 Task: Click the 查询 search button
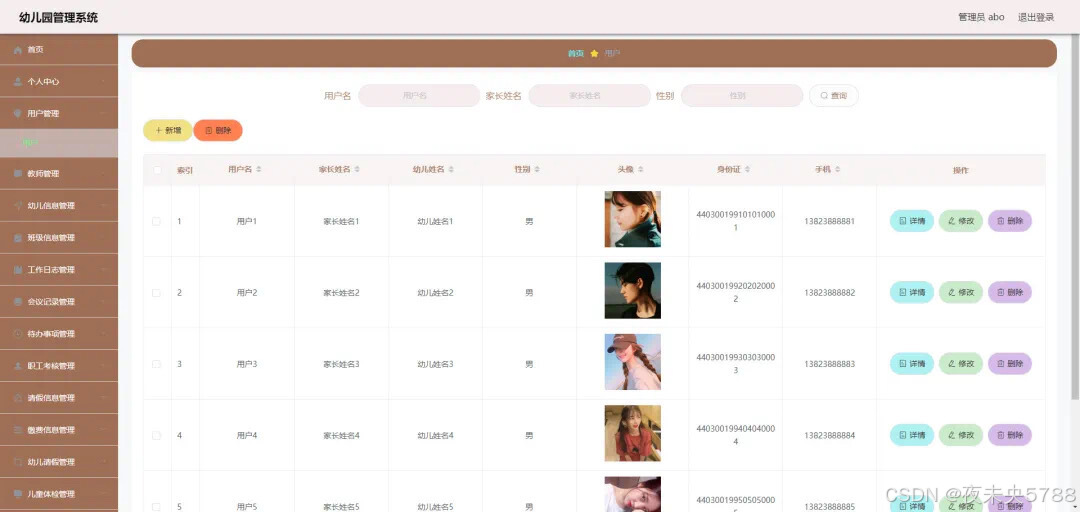click(x=833, y=96)
